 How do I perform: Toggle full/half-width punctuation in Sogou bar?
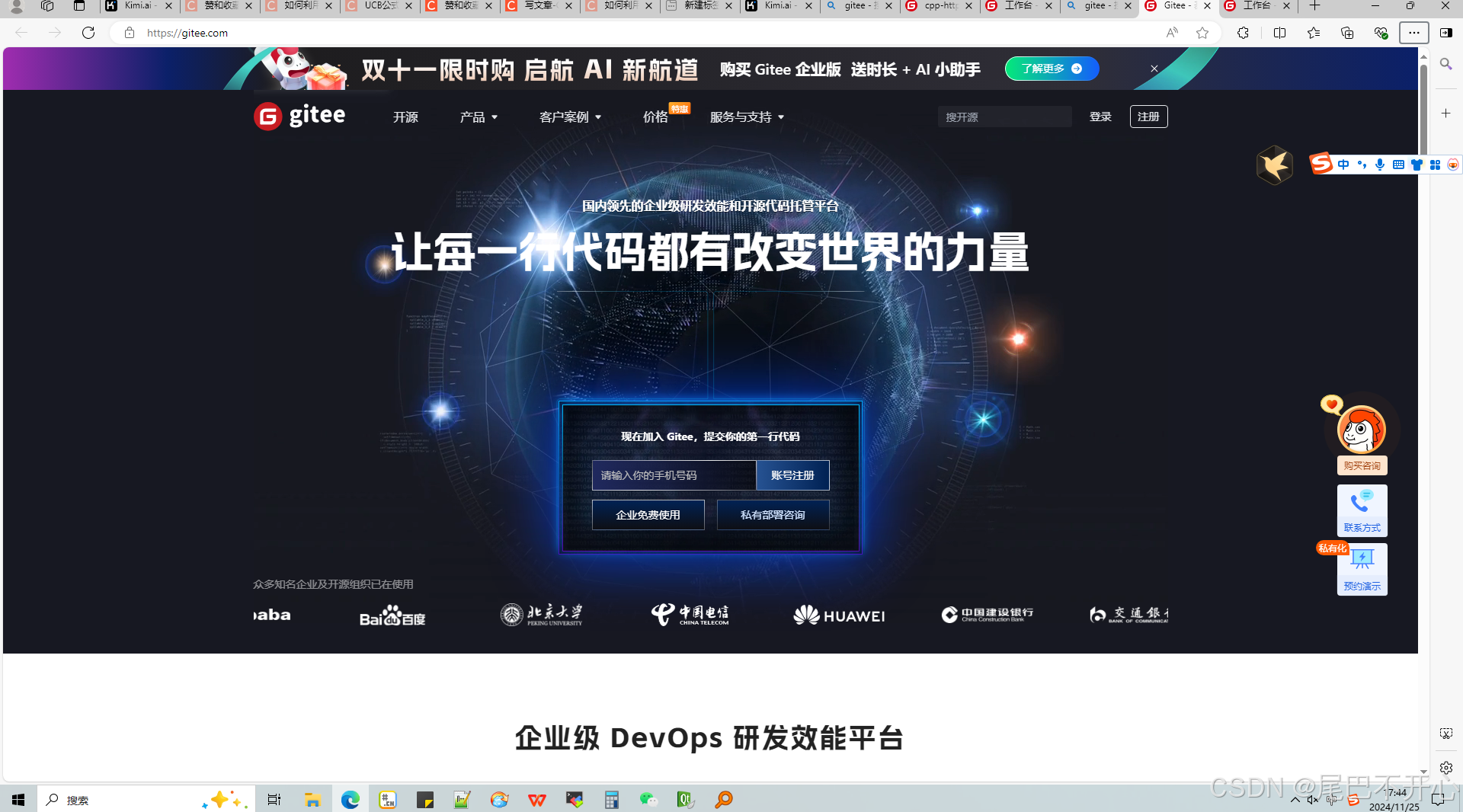tap(1362, 165)
